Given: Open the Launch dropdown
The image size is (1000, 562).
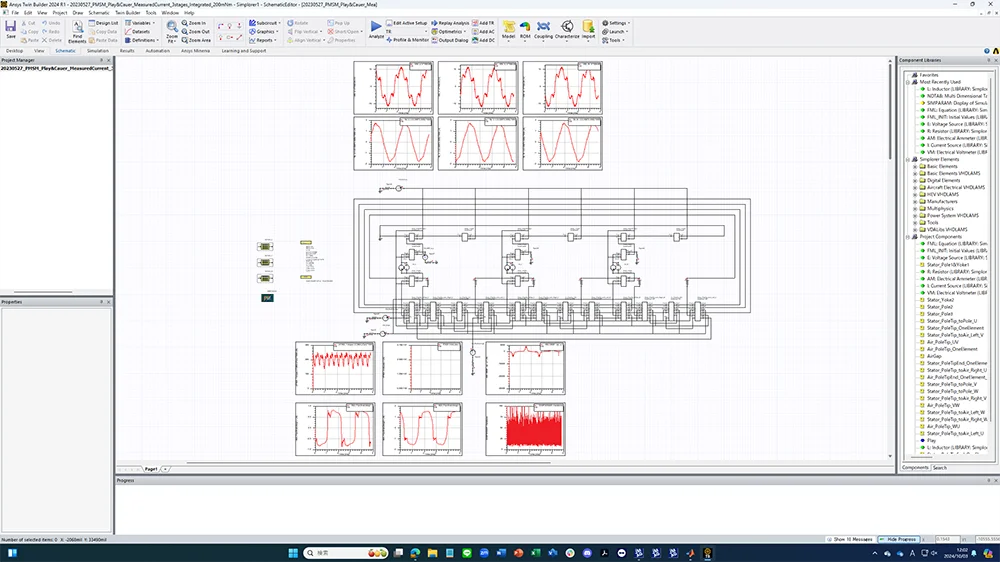Looking at the screenshot, I should click(615, 31).
